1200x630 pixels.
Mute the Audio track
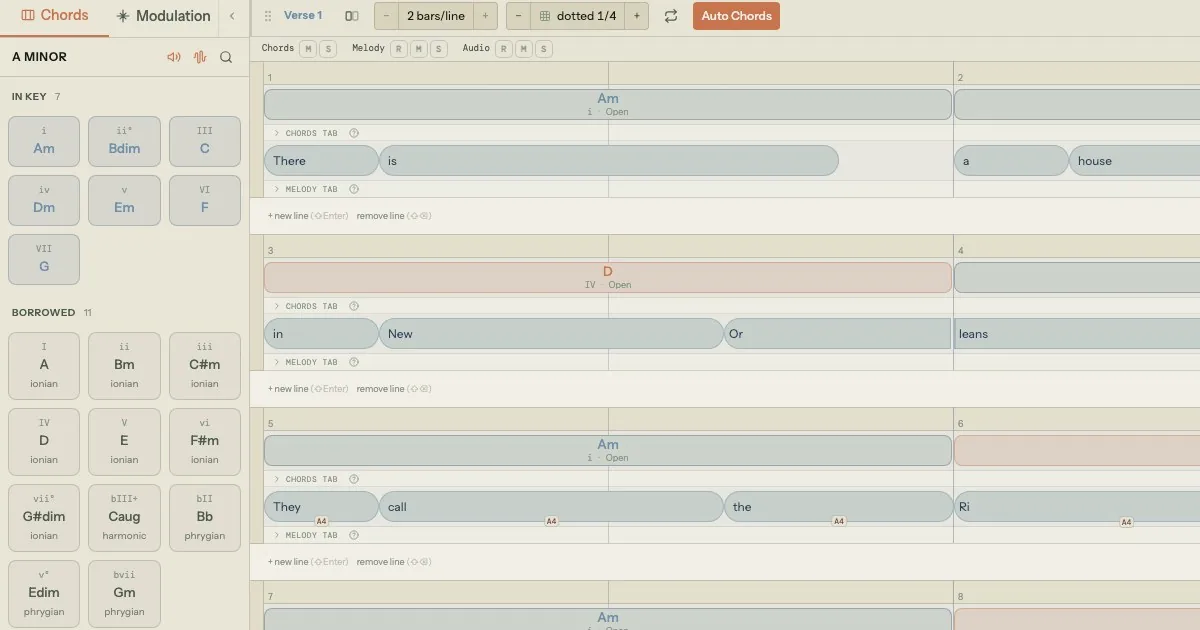(524, 49)
